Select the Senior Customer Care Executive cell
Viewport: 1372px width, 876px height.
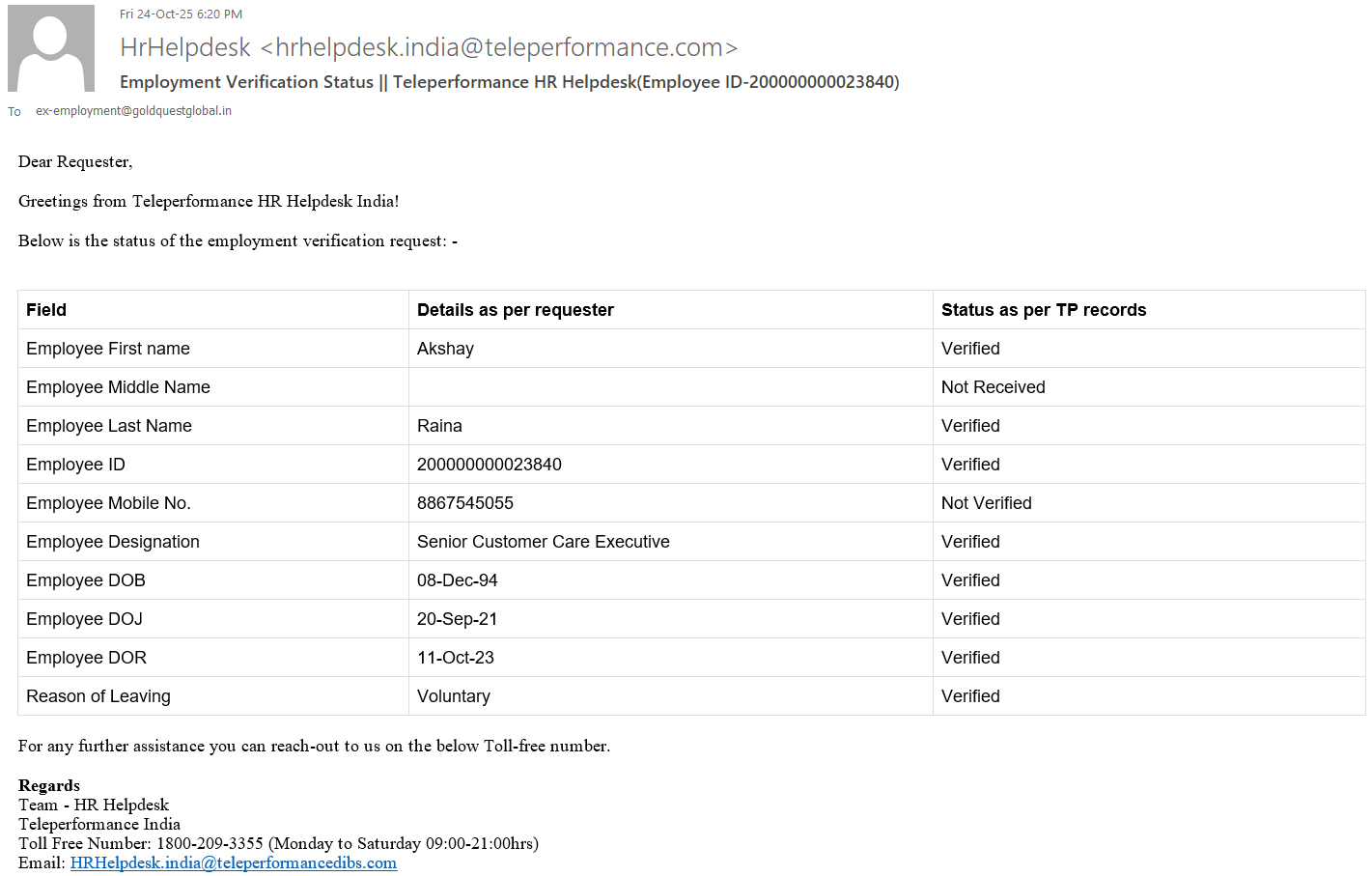click(x=543, y=542)
